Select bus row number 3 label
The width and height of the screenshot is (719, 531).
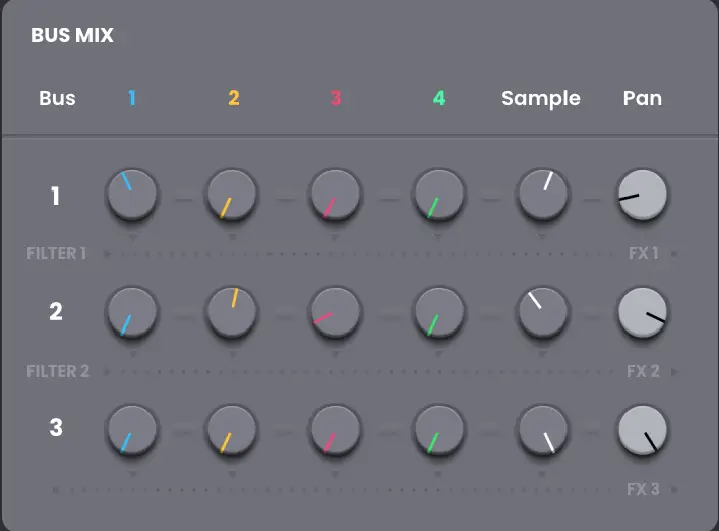[x=56, y=427]
